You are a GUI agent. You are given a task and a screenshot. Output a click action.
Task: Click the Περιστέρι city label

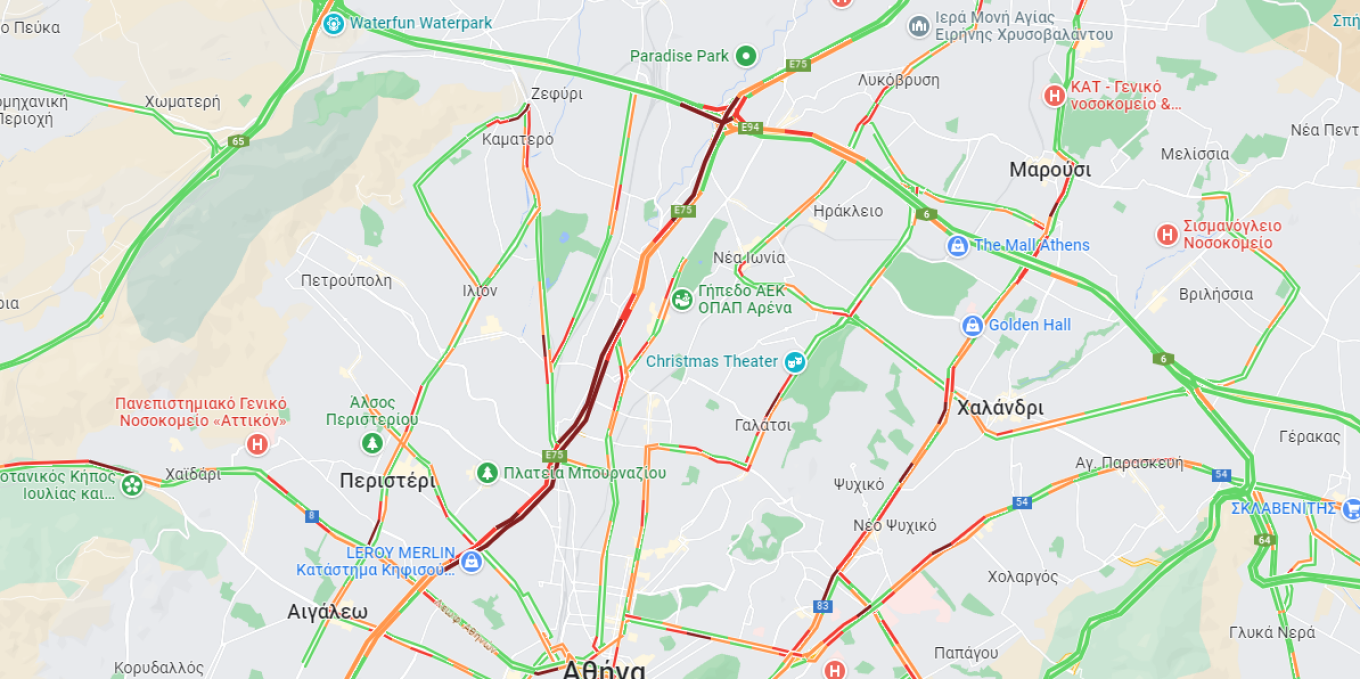point(387,480)
